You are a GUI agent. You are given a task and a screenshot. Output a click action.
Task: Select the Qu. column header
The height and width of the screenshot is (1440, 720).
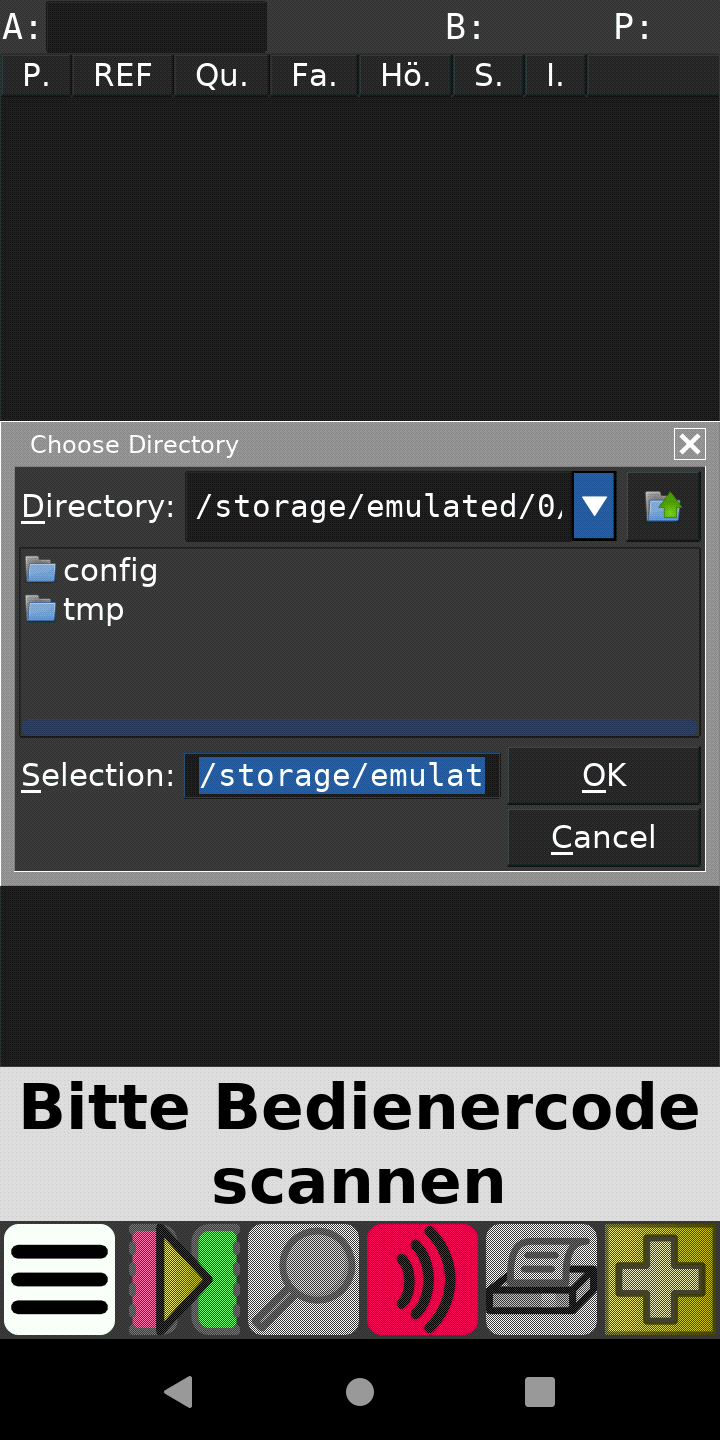pos(222,76)
